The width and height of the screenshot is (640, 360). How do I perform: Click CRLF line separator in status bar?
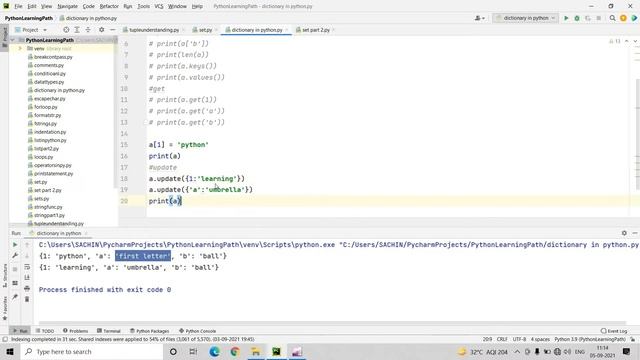point(502,339)
